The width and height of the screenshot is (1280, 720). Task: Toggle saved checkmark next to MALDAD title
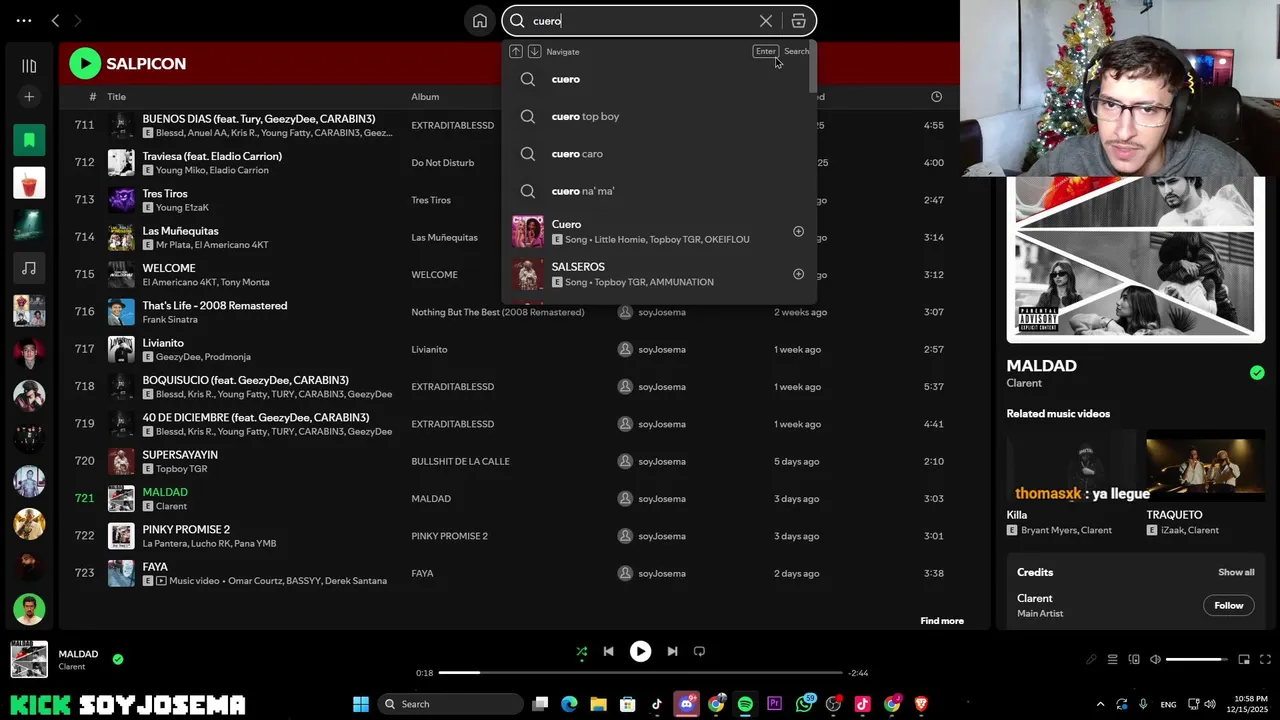coord(1257,373)
